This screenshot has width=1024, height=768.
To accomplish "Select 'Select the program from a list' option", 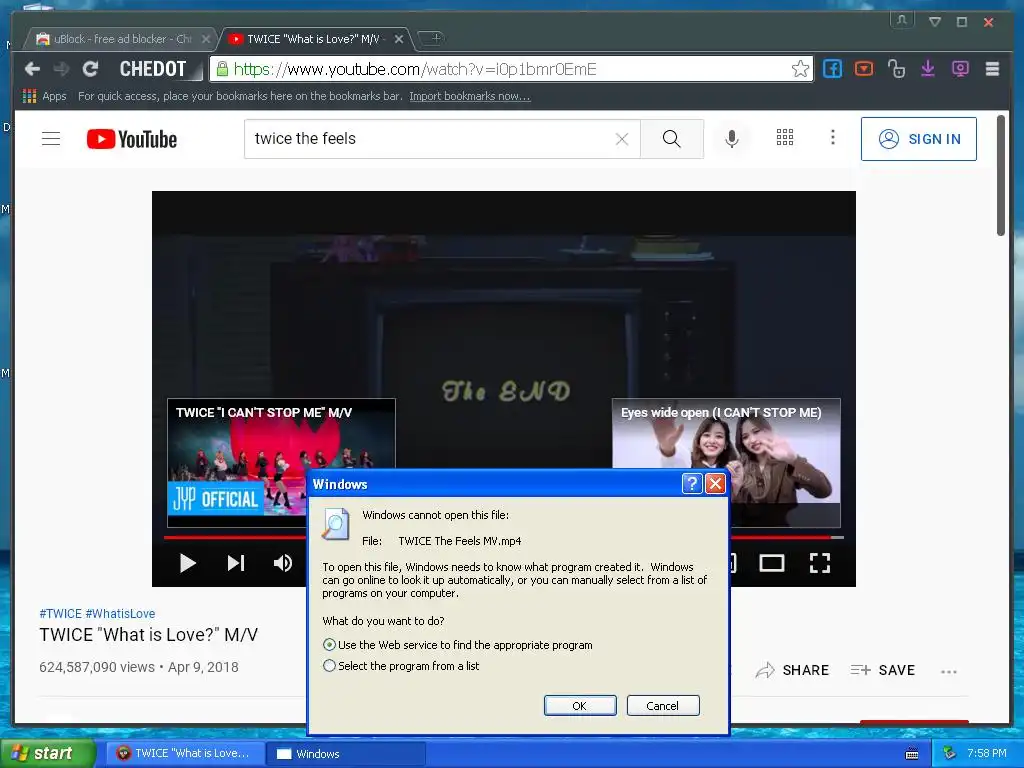I will [x=330, y=665].
